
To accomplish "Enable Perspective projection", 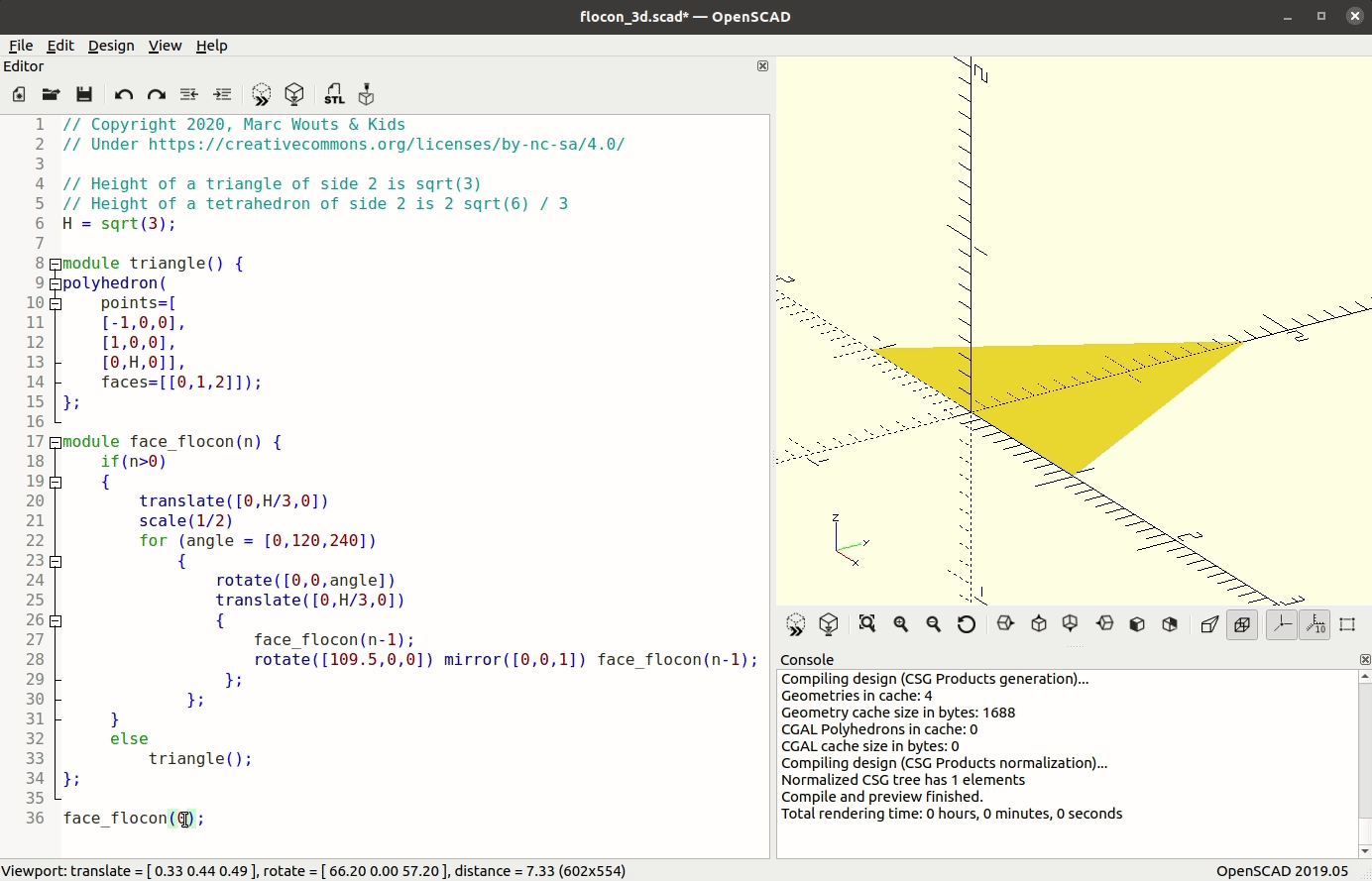I will 1209,624.
